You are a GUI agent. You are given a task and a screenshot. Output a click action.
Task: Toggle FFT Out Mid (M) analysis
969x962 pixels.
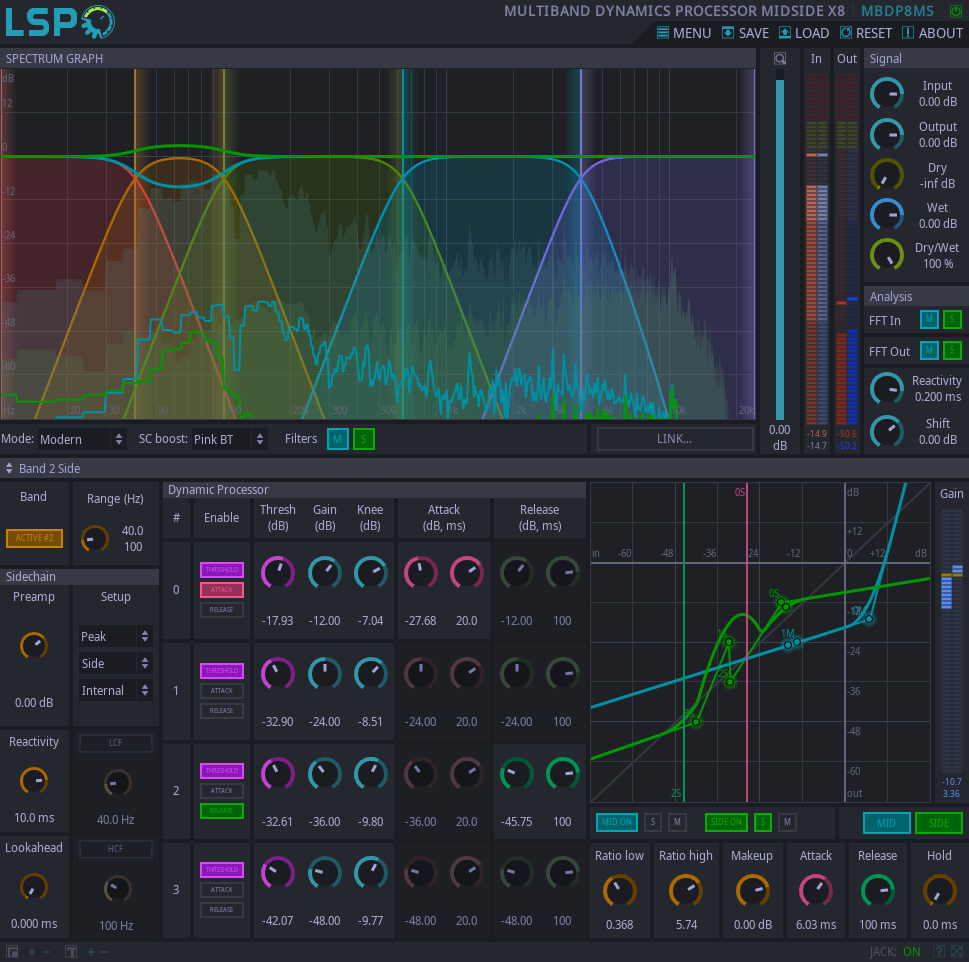(929, 350)
